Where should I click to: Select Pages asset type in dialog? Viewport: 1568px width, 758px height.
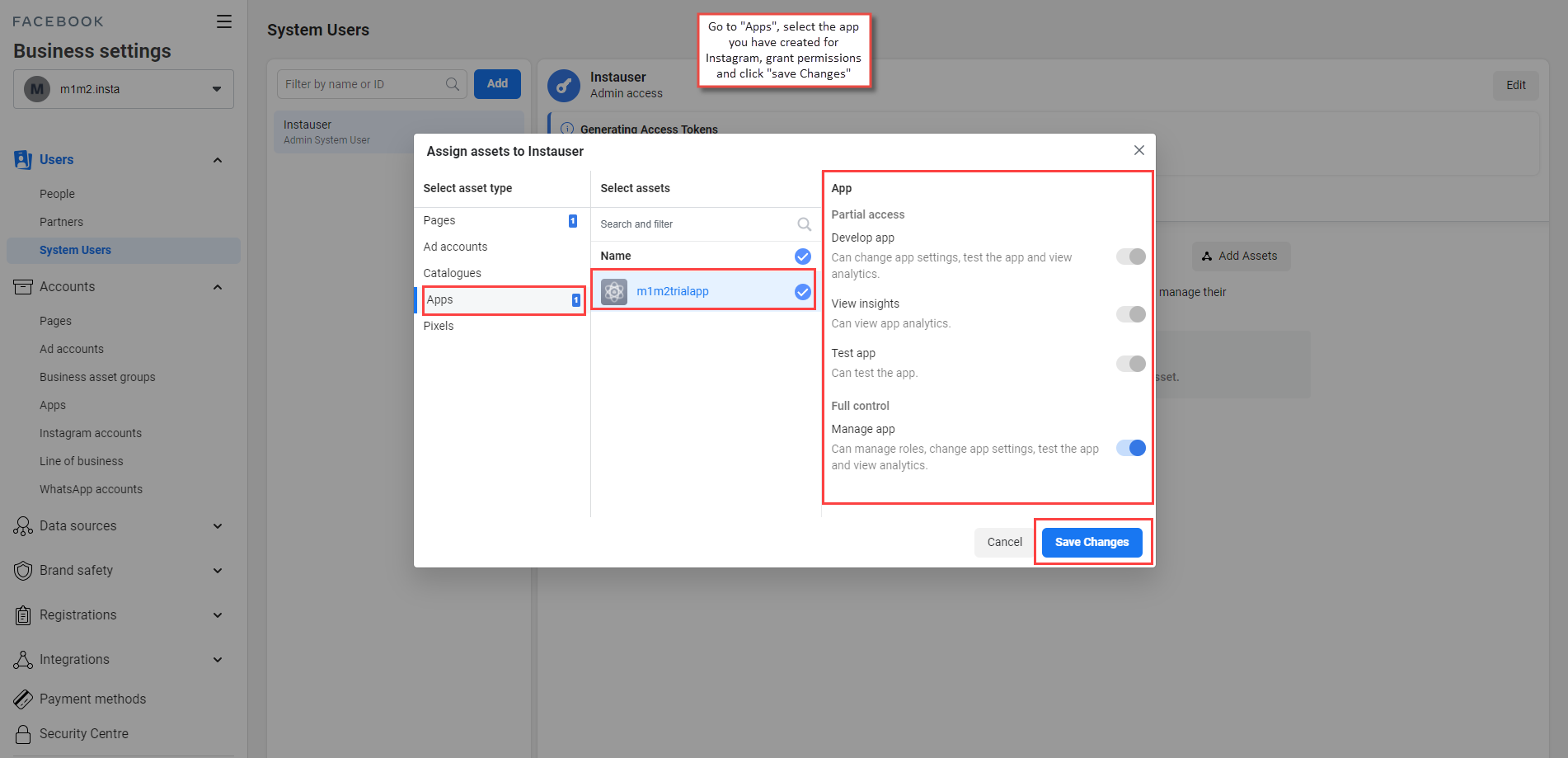click(x=501, y=220)
